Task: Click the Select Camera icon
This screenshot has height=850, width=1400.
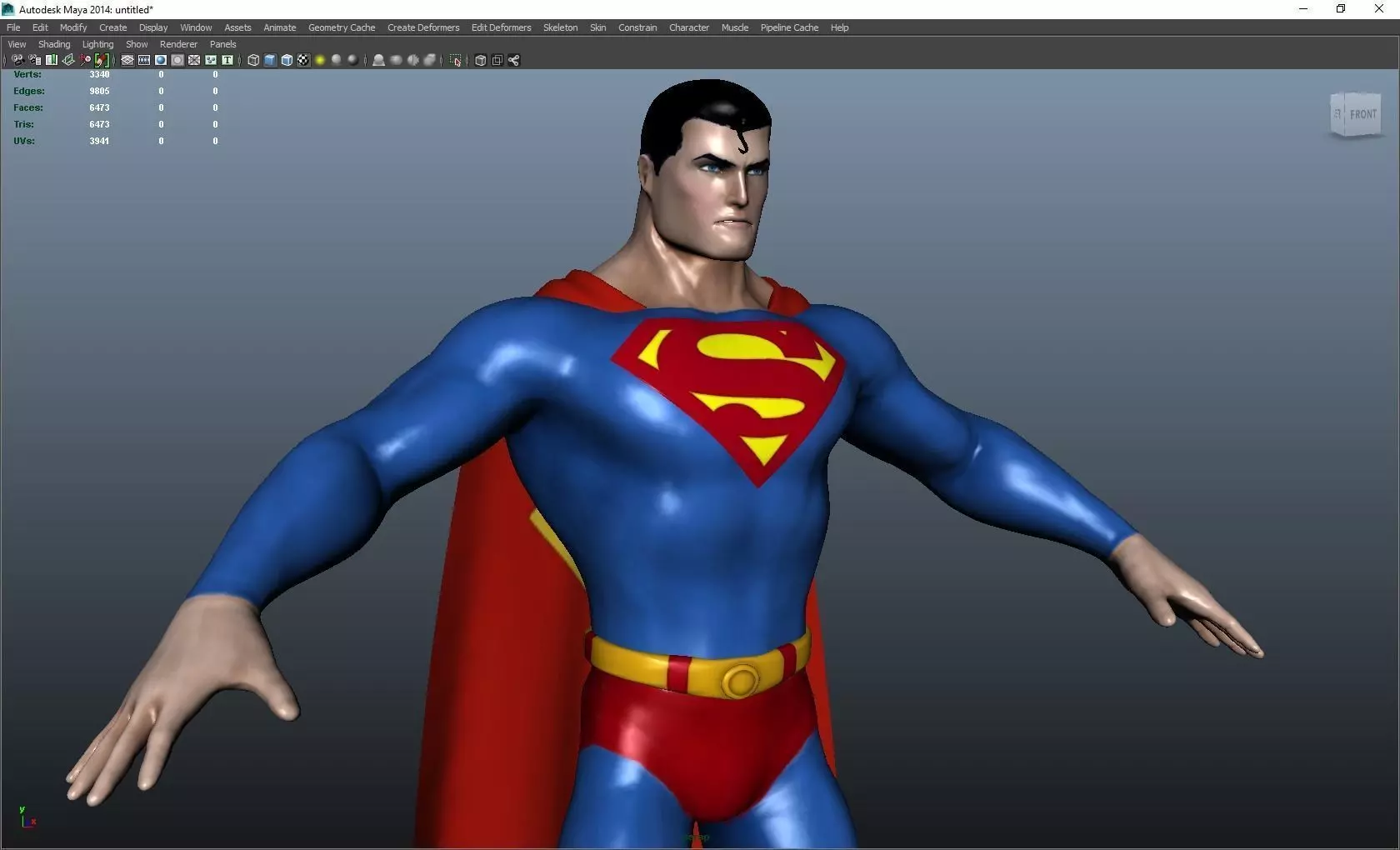Action: [18, 60]
